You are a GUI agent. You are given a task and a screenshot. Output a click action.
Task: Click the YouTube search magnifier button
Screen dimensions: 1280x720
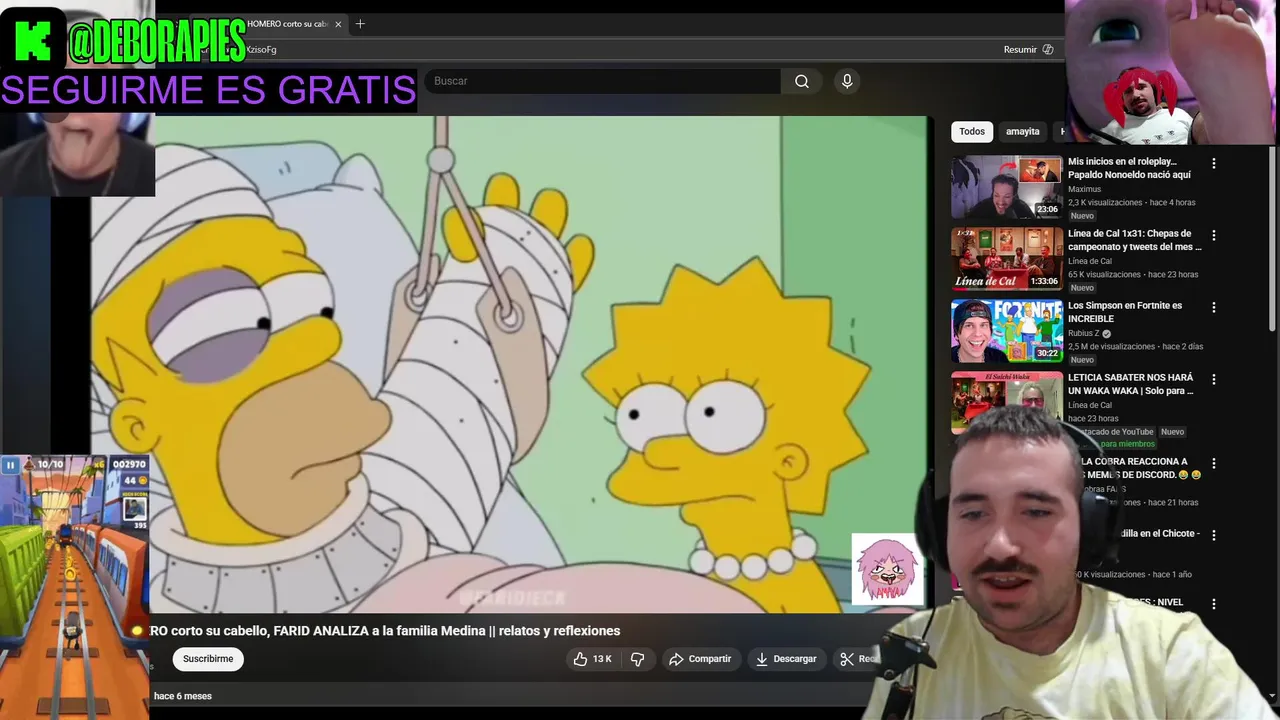point(801,81)
